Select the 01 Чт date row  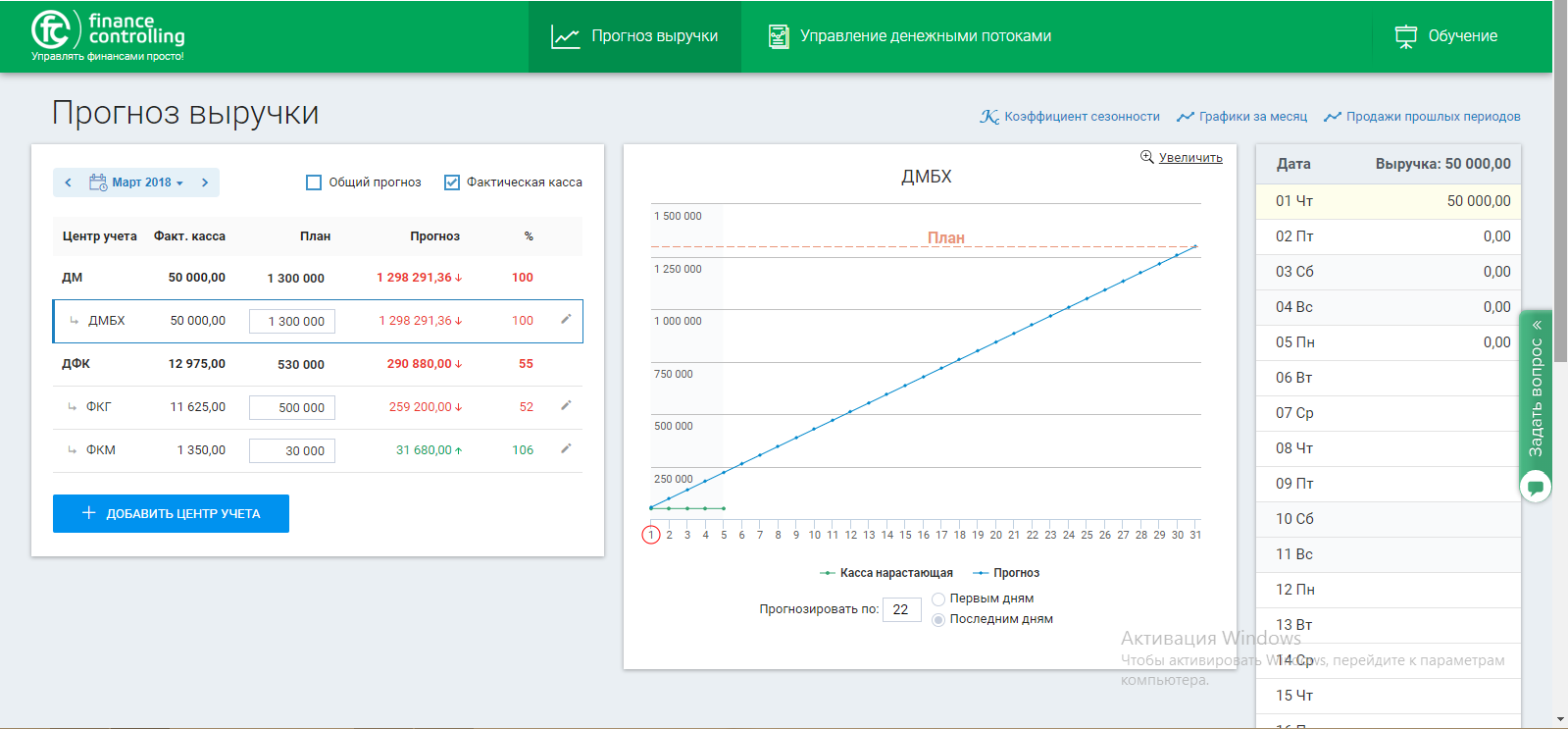pos(1389,201)
